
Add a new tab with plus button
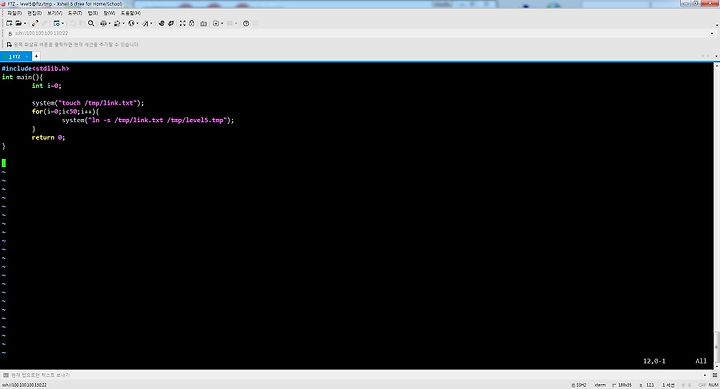click(x=36, y=56)
